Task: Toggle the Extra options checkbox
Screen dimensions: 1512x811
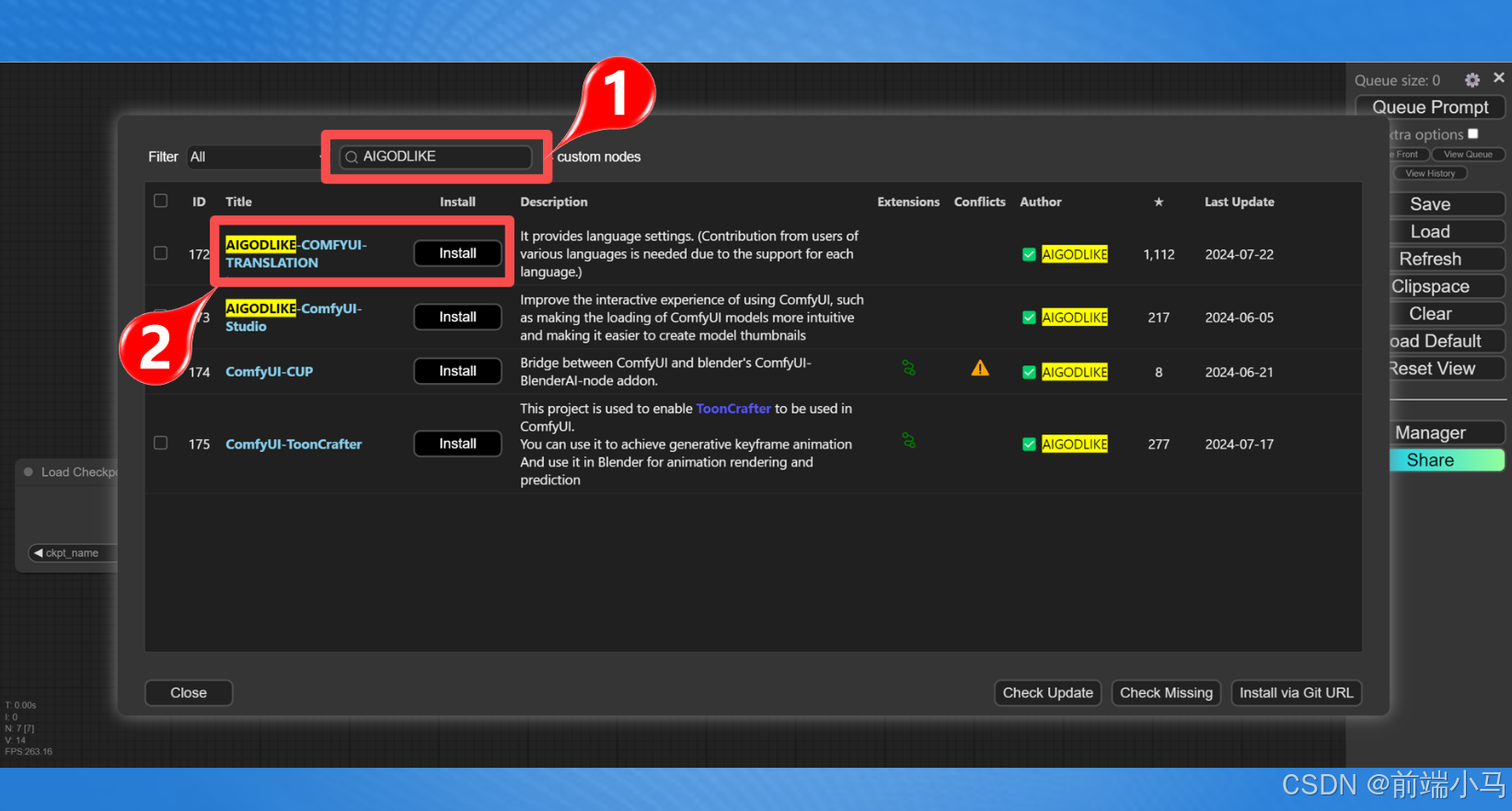Action: pyautogui.click(x=1472, y=133)
